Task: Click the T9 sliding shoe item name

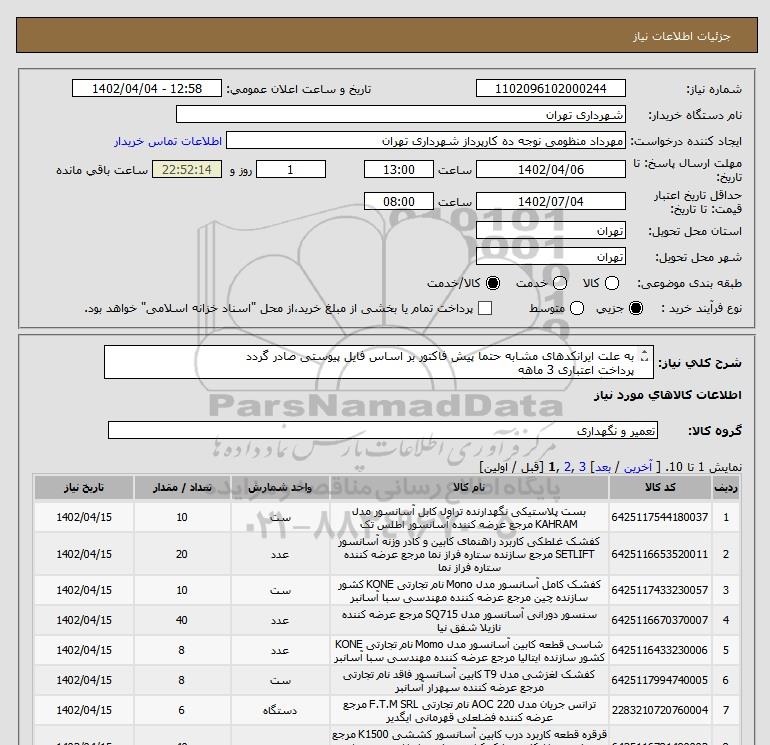Action: (469, 681)
